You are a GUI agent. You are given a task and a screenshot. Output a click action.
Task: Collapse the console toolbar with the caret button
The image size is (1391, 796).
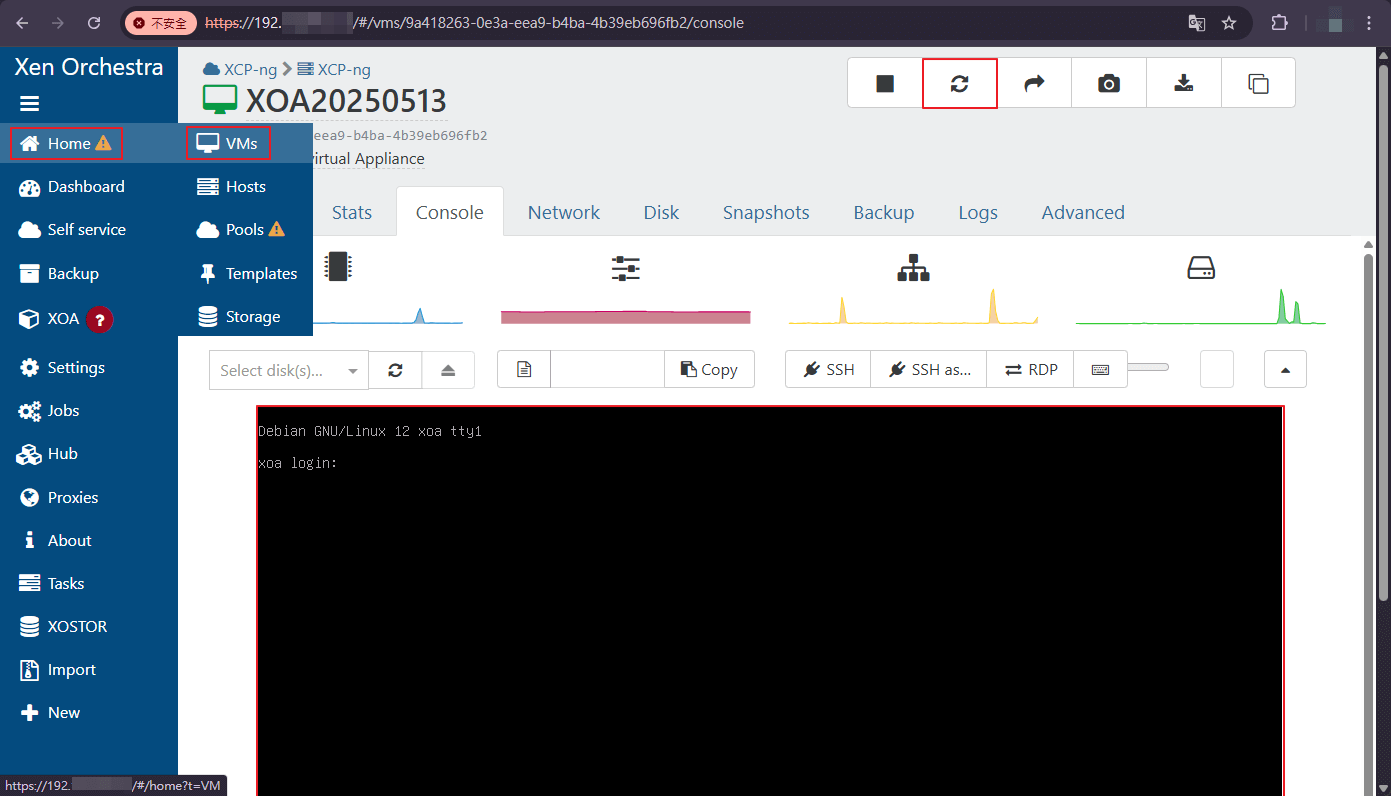pos(1285,370)
